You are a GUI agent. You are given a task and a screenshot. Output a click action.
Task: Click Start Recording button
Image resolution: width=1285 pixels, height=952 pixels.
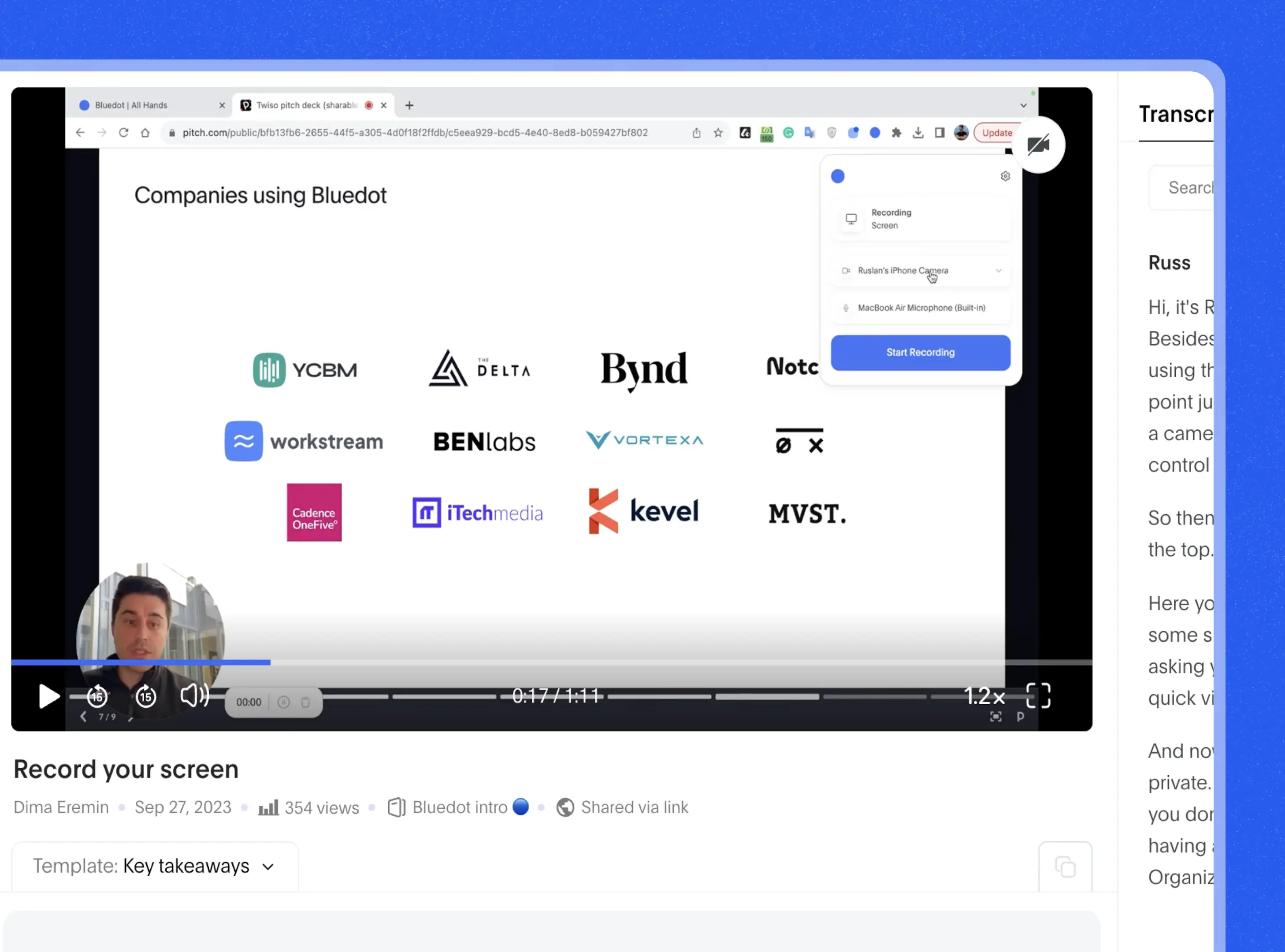(x=920, y=352)
